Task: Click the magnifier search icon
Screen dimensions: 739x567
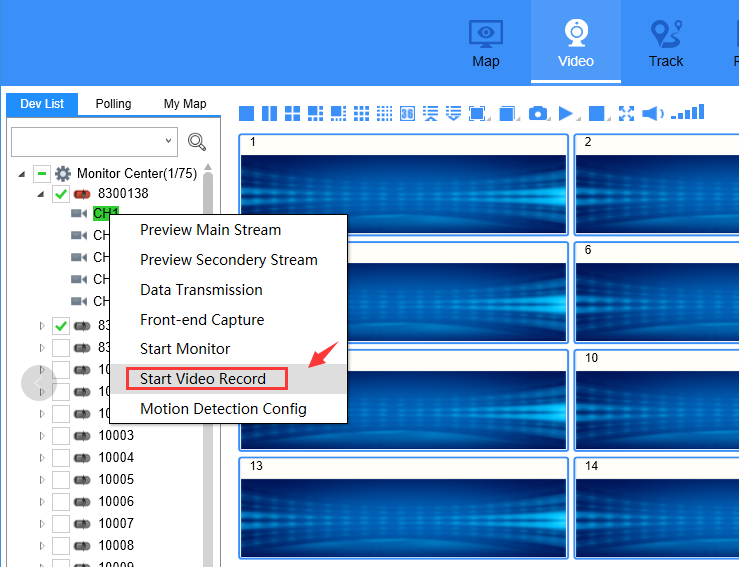Action: point(197,142)
